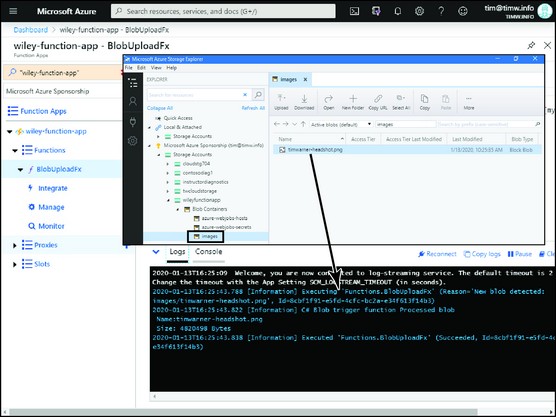Viewport: 556px width, 417px height.
Task: Open Manage under BlobUploadFx
Action: pyautogui.click(x=51, y=207)
